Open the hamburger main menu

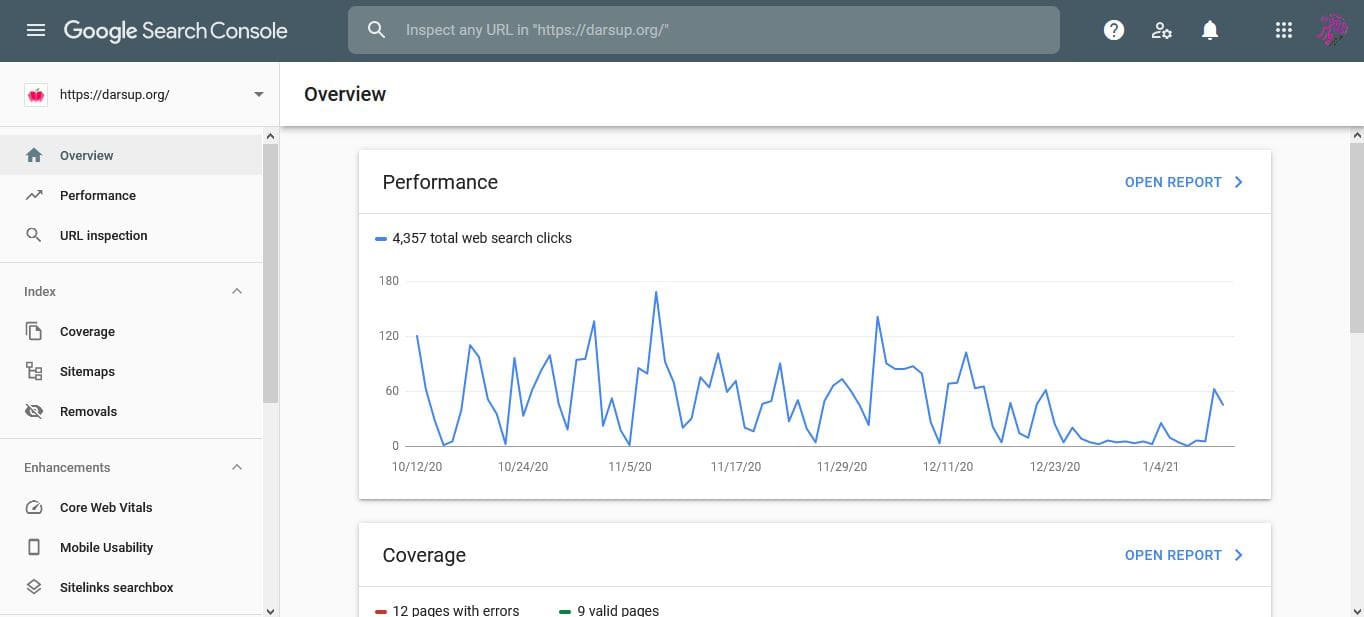click(x=36, y=30)
